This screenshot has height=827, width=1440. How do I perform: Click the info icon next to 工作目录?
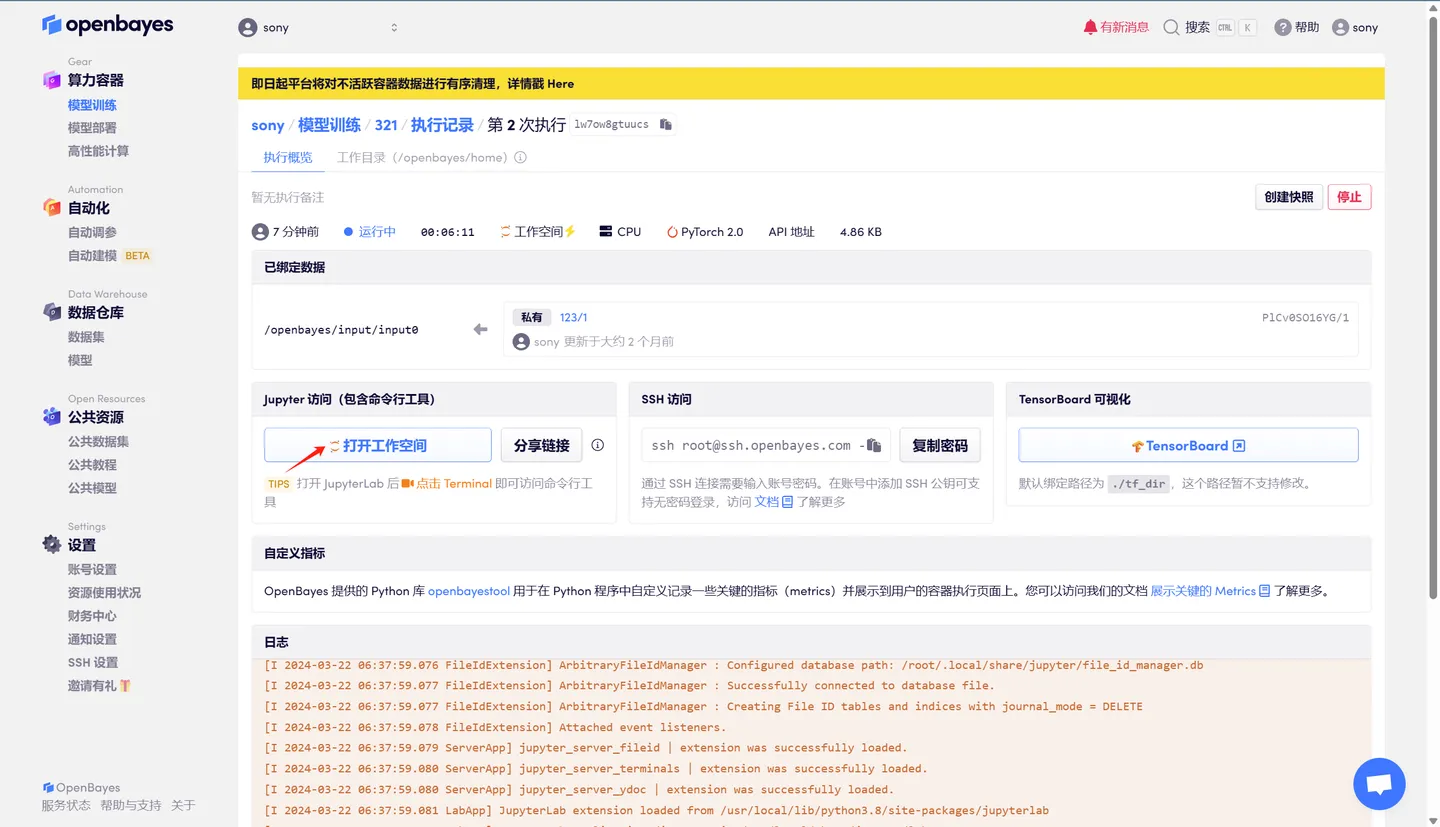520,156
